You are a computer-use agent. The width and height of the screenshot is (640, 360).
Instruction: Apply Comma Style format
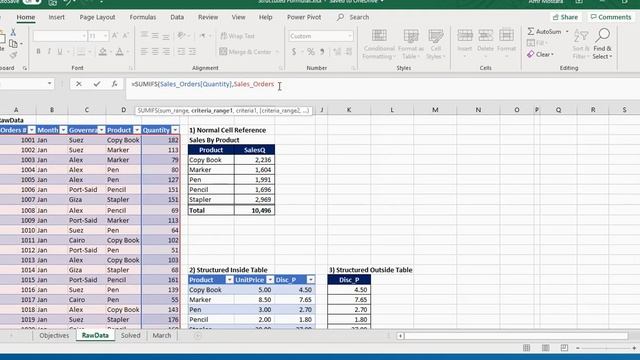[x=322, y=52]
